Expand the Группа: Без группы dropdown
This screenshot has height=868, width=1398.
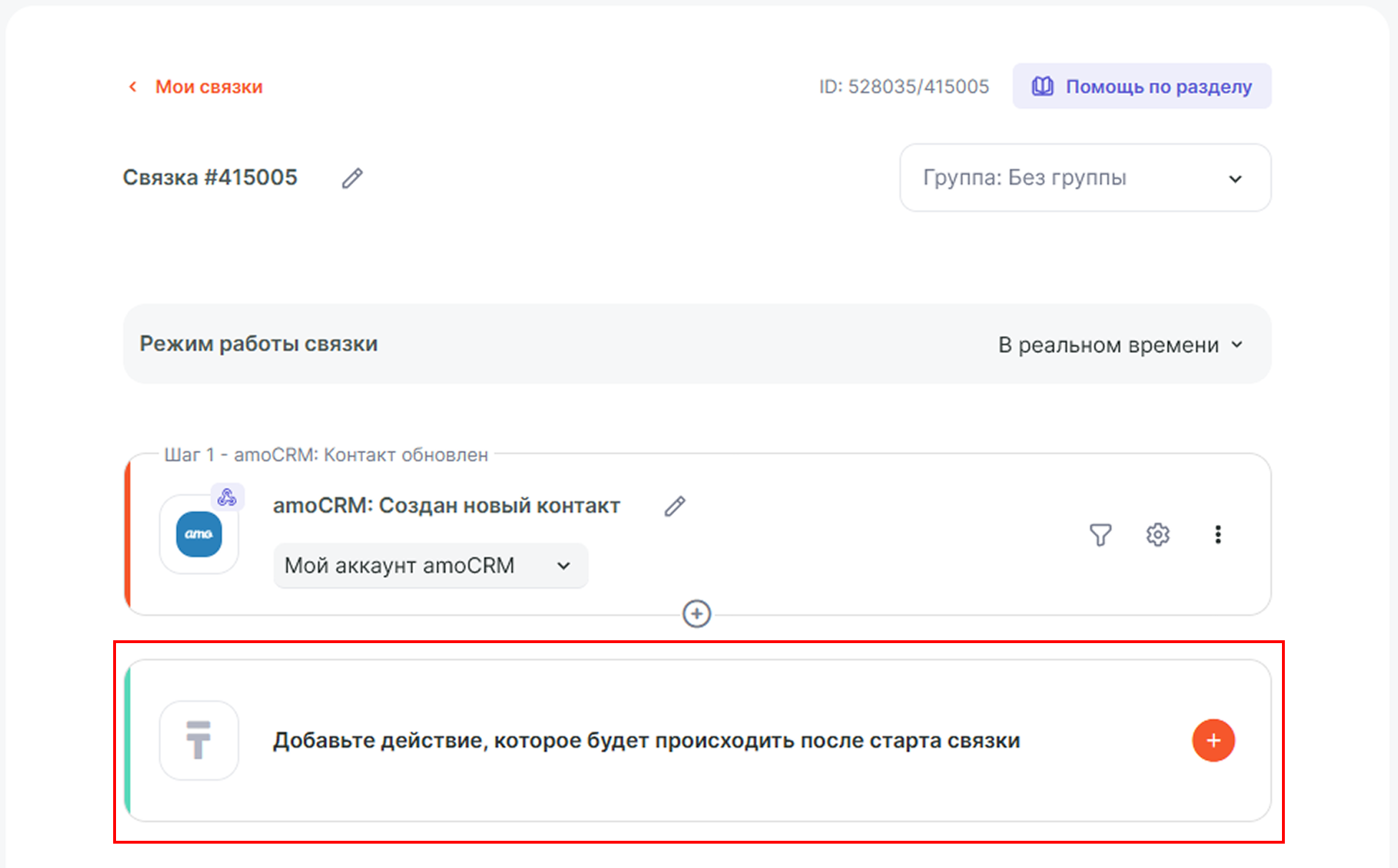point(1085,178)
